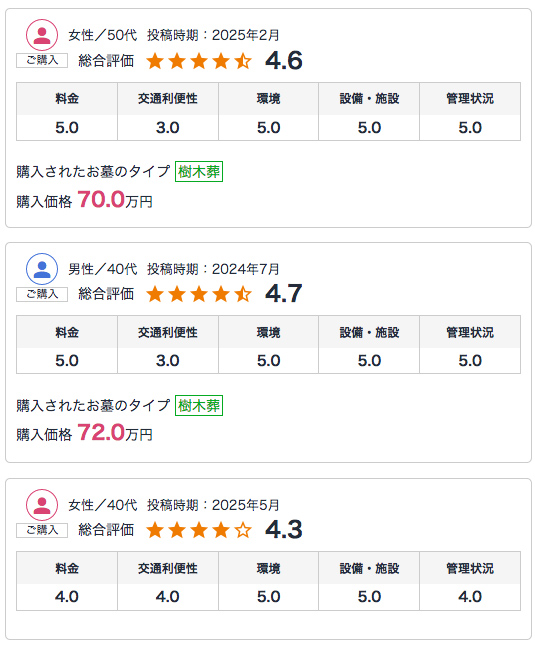Click the blue male avatar of the 40代 reviewer
The height and width of the screenshot is (649, 535).
42,269
